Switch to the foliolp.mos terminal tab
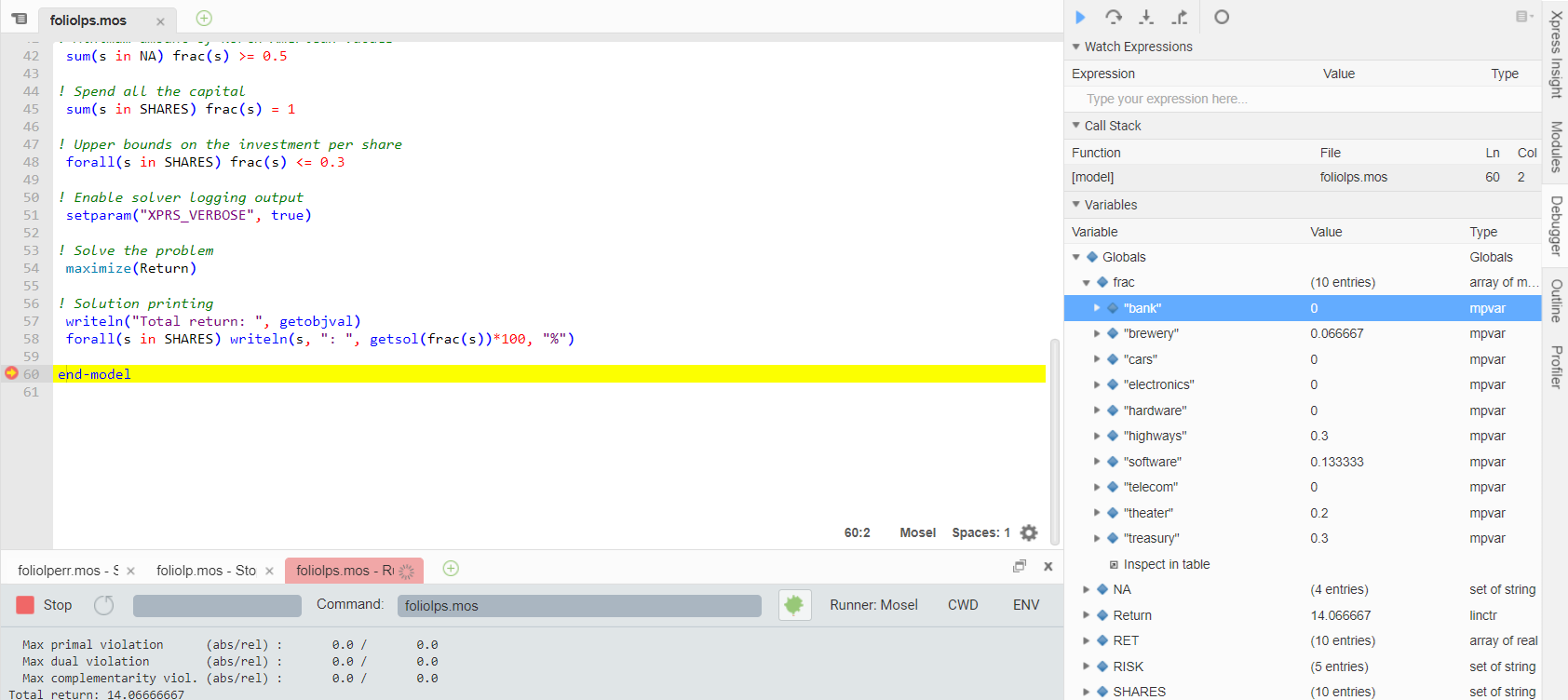 (x=206, y=571)
